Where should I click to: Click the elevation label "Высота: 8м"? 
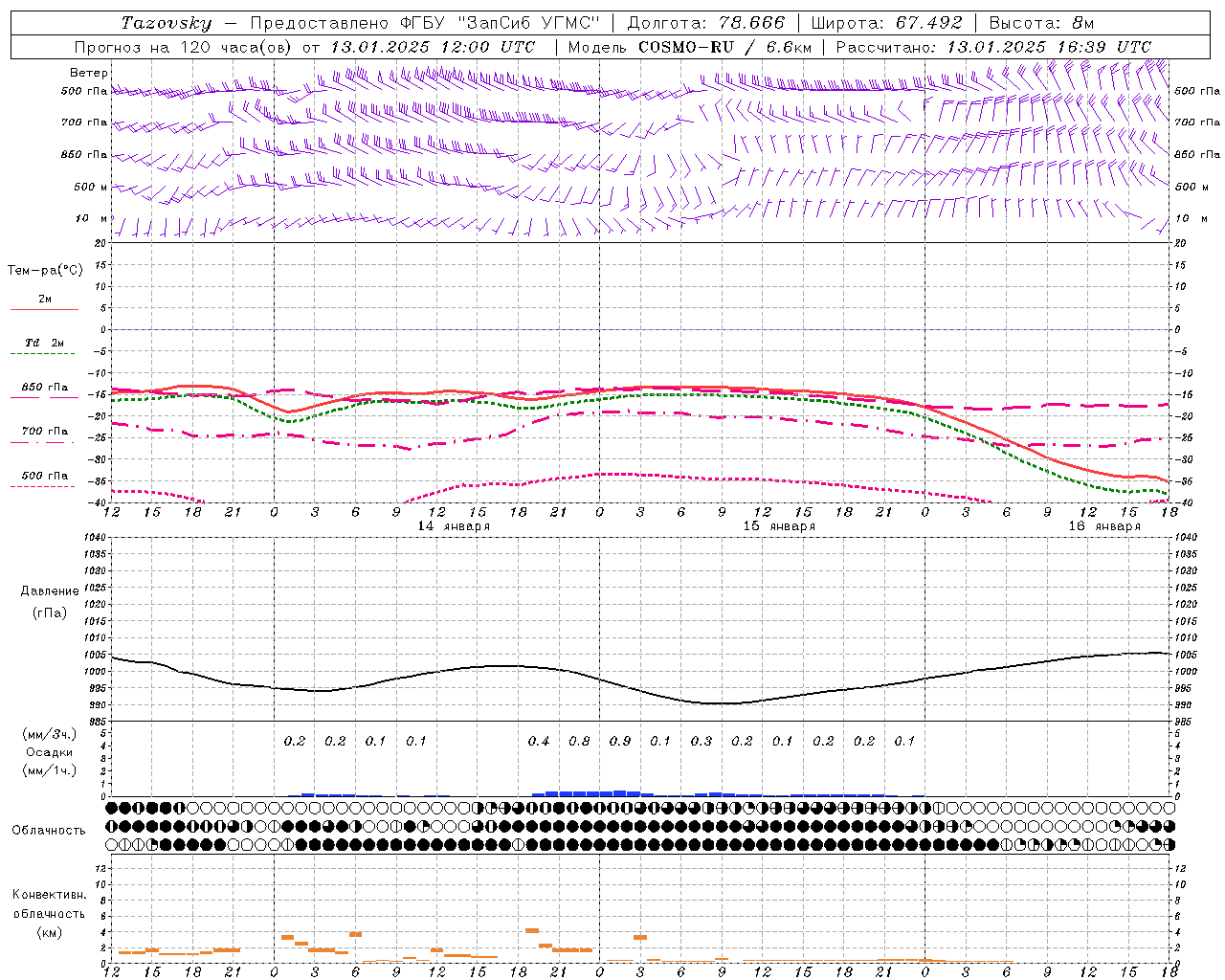(x=1041, y=23)
